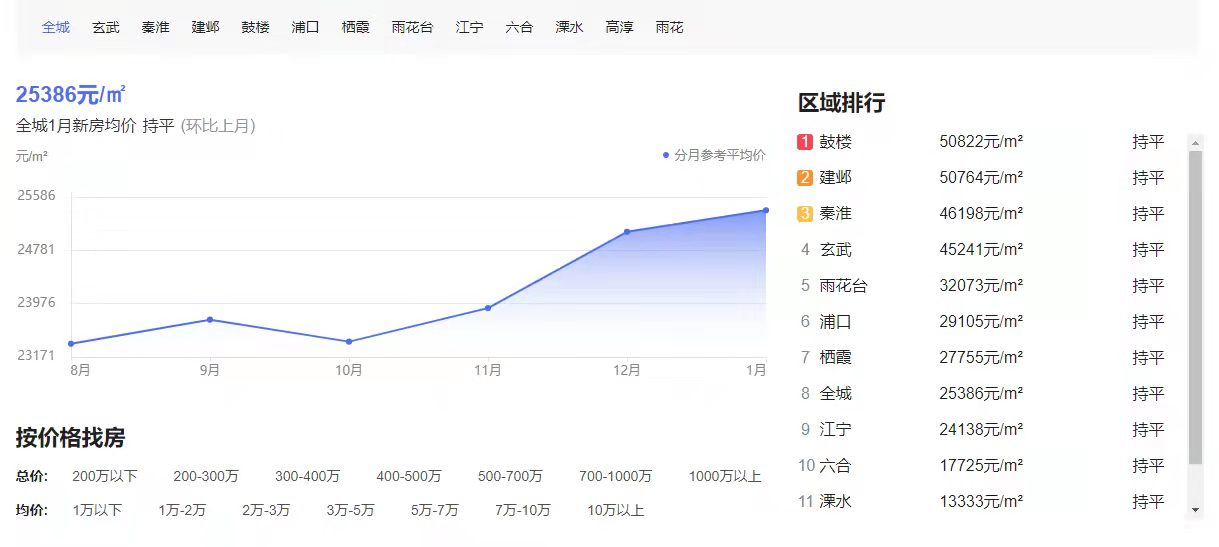Image resolution: width=1219 pixels, height=547 pixels.
Task: Open 雨花台 in the ranking list
Action: tap(843, 286)
